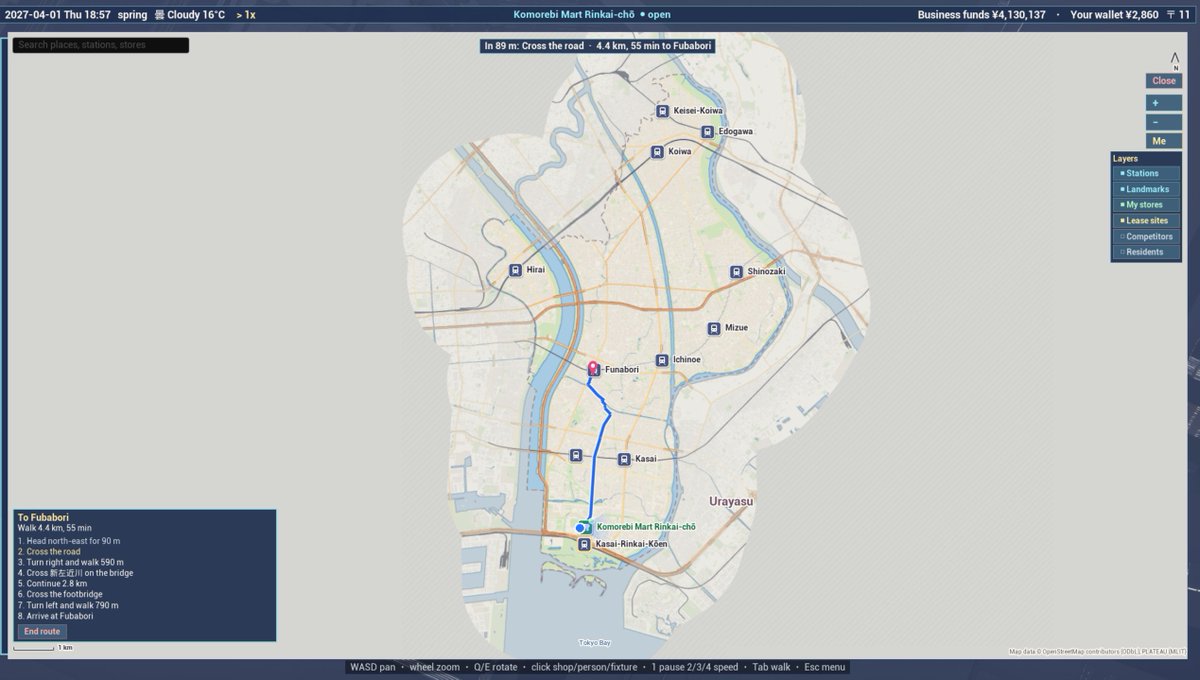Select the Hirai station icon

[515, 270]
